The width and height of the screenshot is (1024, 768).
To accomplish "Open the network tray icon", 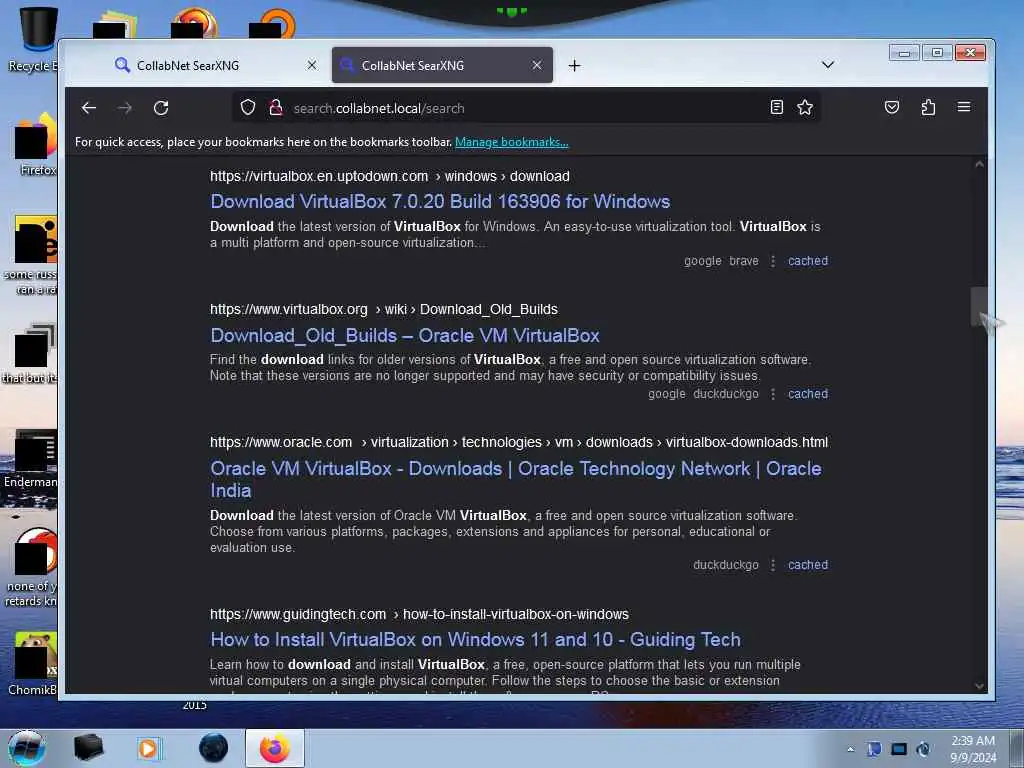I will (899, 749).
